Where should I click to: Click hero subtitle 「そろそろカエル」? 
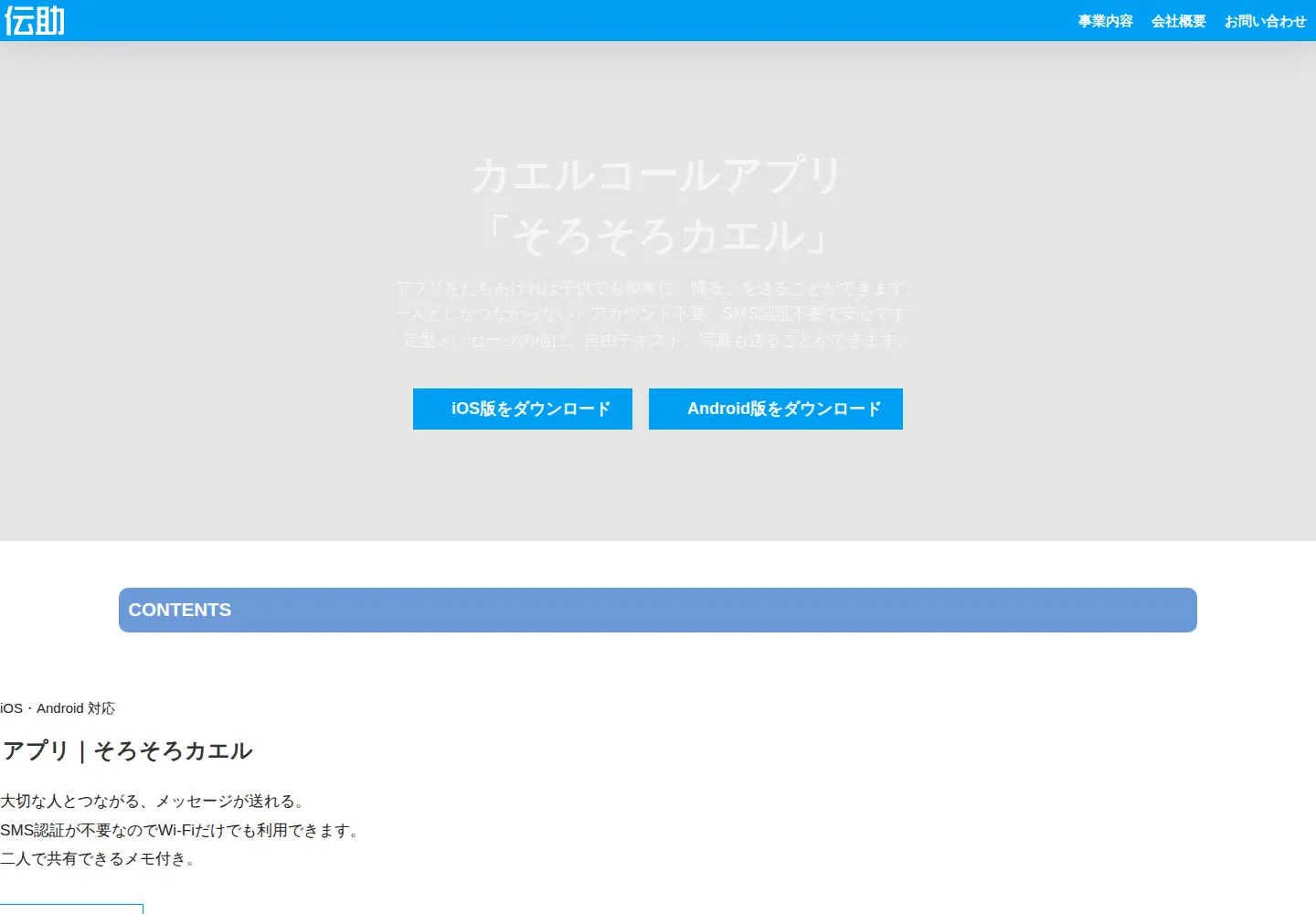pos(657,235)
